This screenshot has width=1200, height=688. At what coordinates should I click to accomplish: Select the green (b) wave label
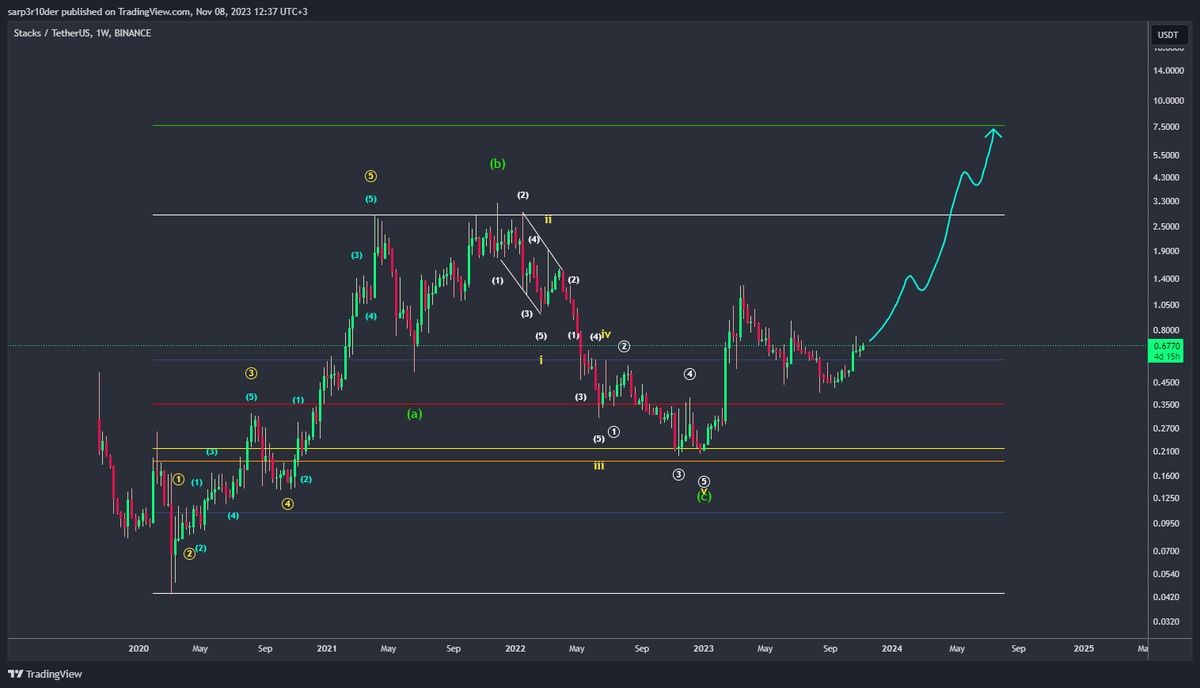click(497, 162)
